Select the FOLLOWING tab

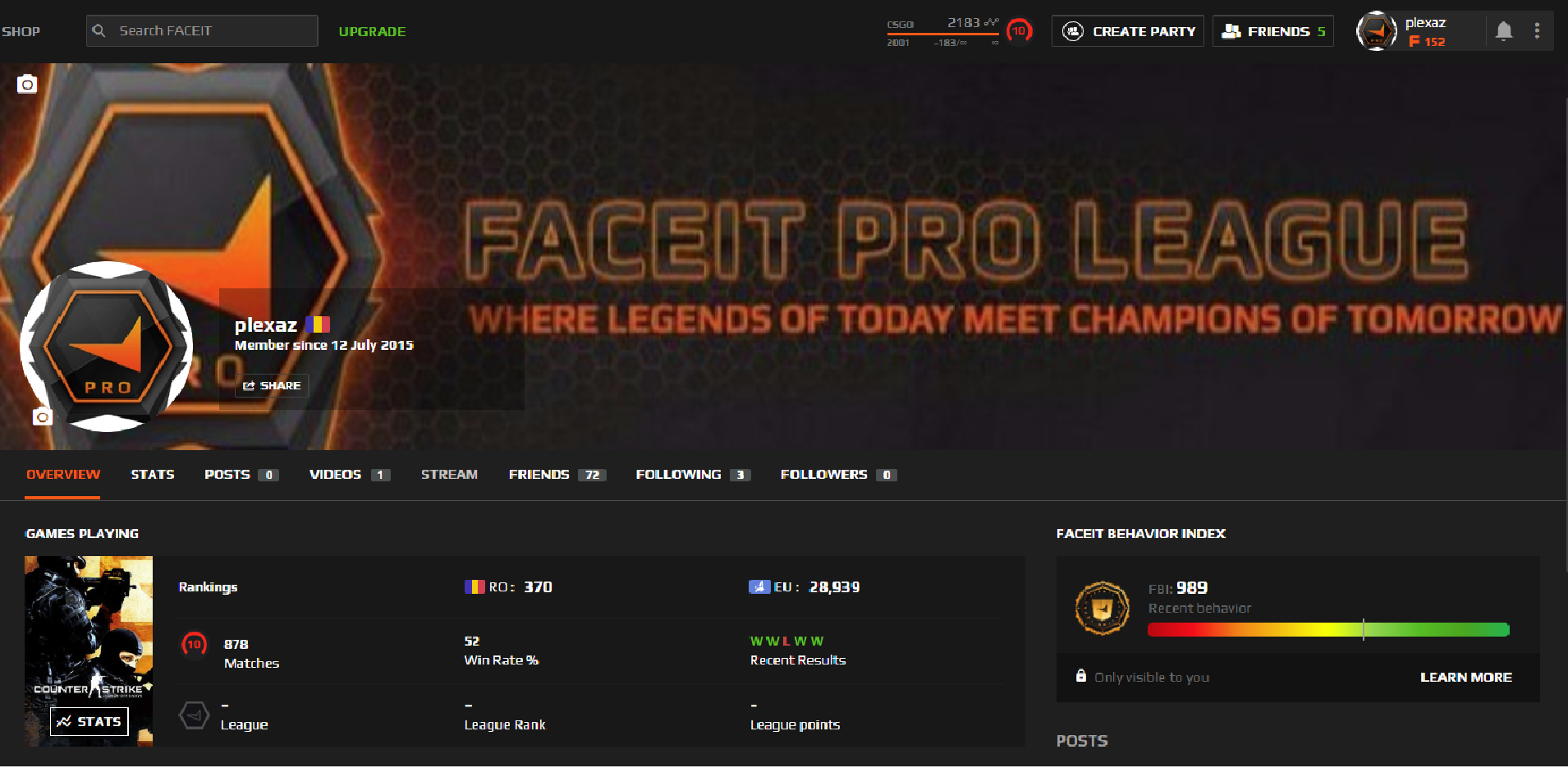pyautogui.click(x=692, y=475)
